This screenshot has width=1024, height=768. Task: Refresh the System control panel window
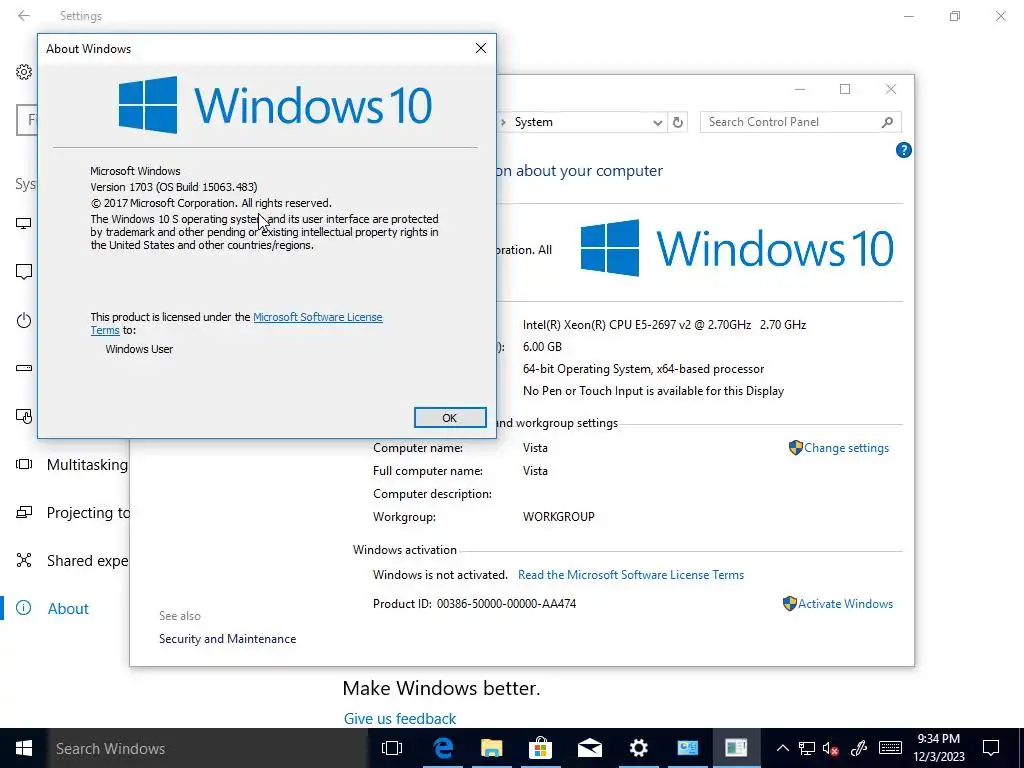(x=678, y=122)
